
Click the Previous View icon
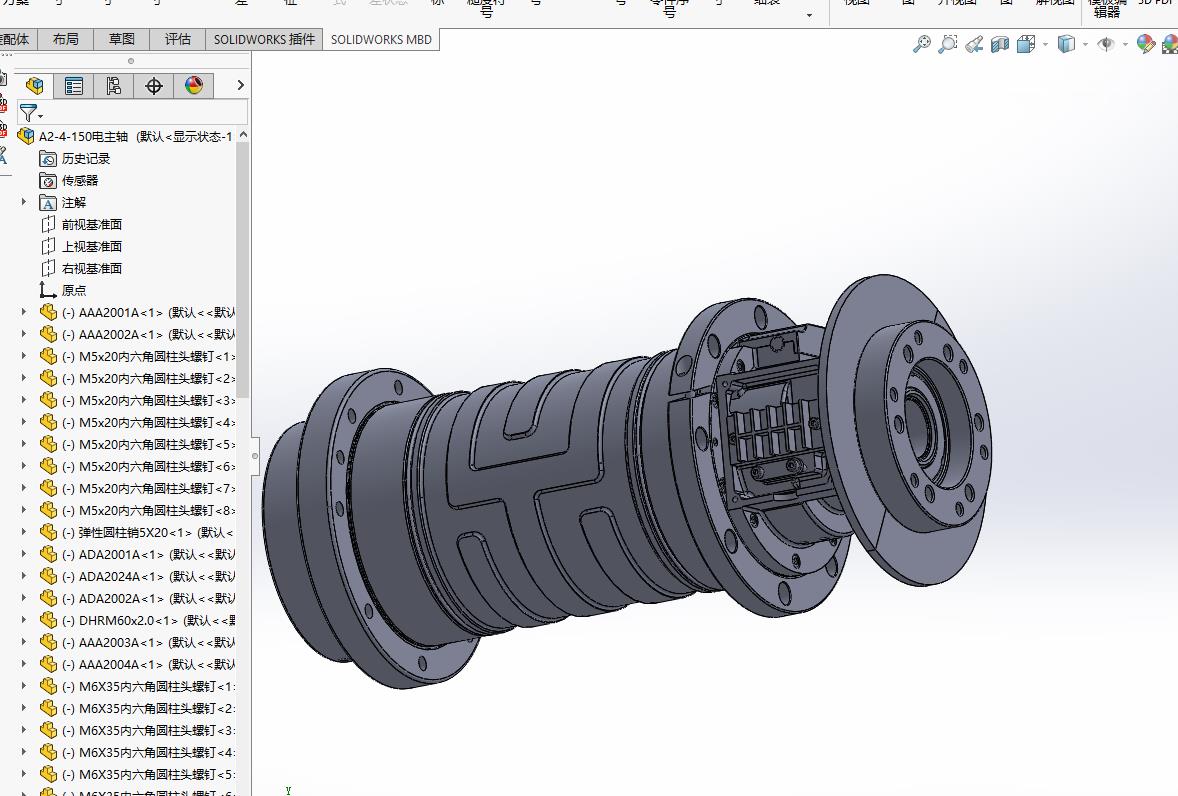coord(974,44)
